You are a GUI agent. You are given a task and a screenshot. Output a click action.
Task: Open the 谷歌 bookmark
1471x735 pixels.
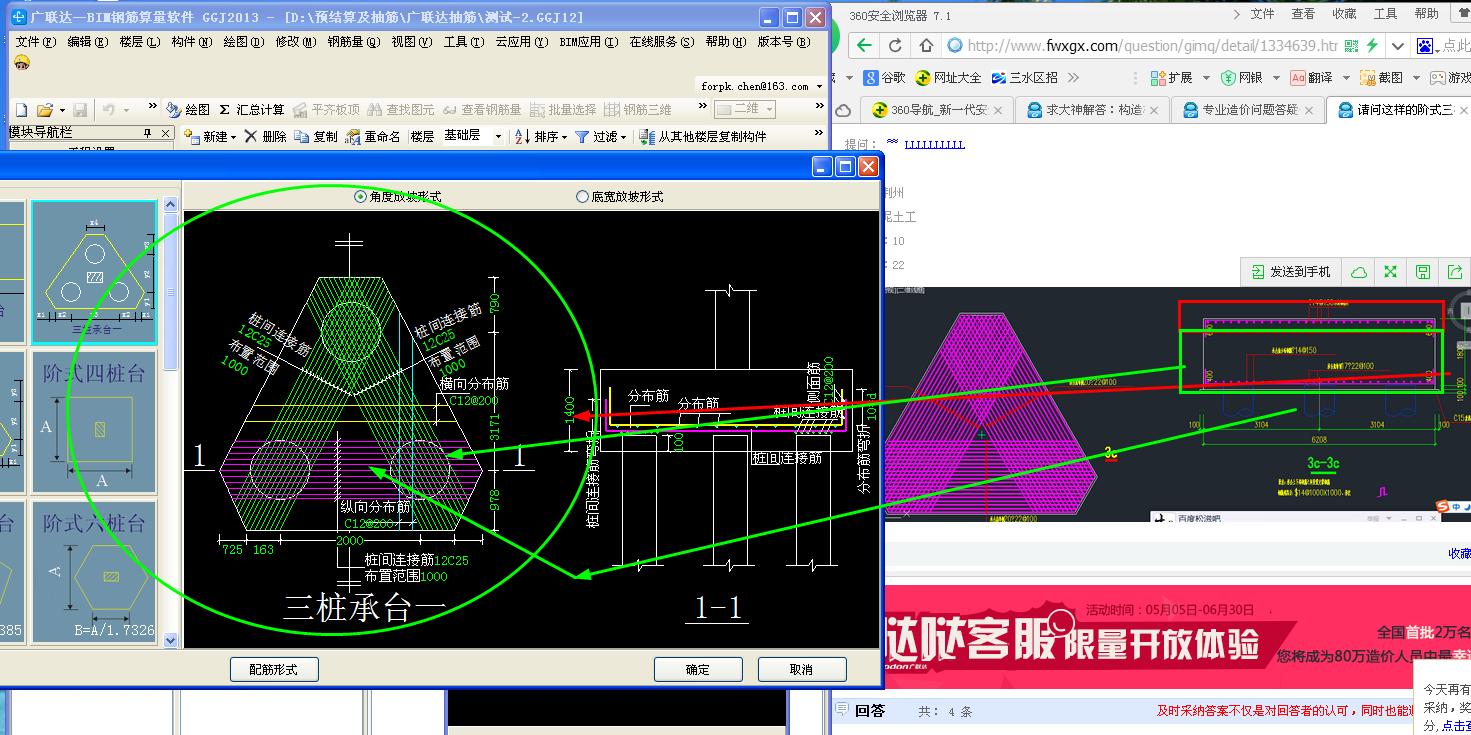[885, 77]
